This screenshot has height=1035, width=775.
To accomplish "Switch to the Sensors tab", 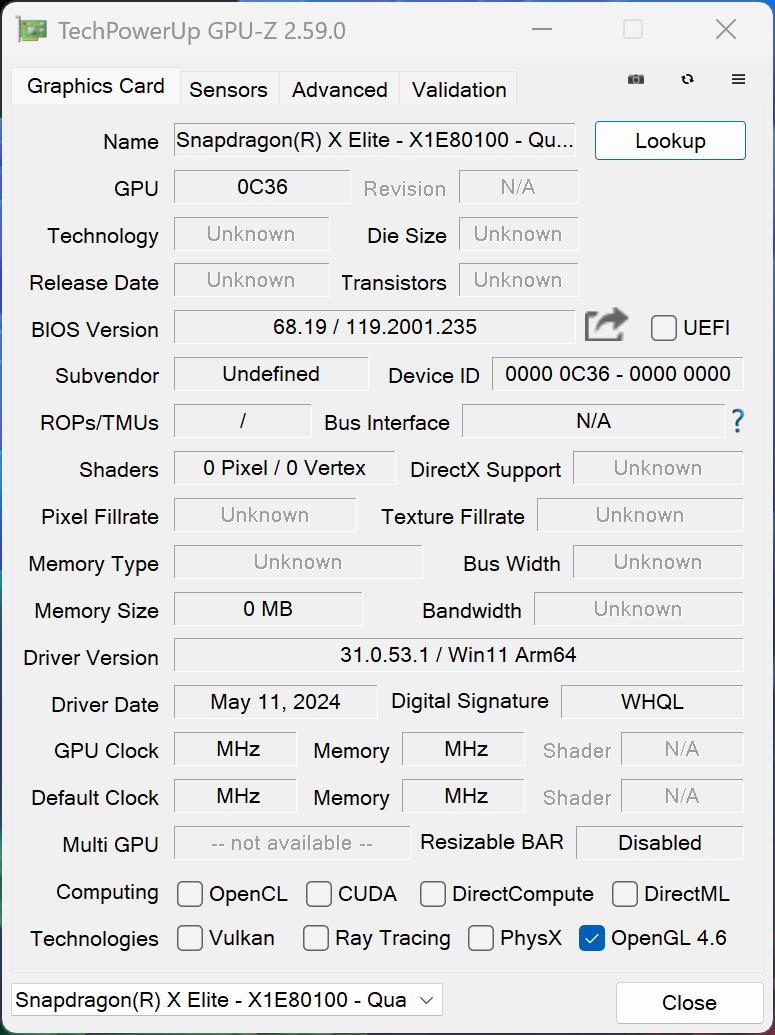I will pyautogui.click(x=228, y=90).
